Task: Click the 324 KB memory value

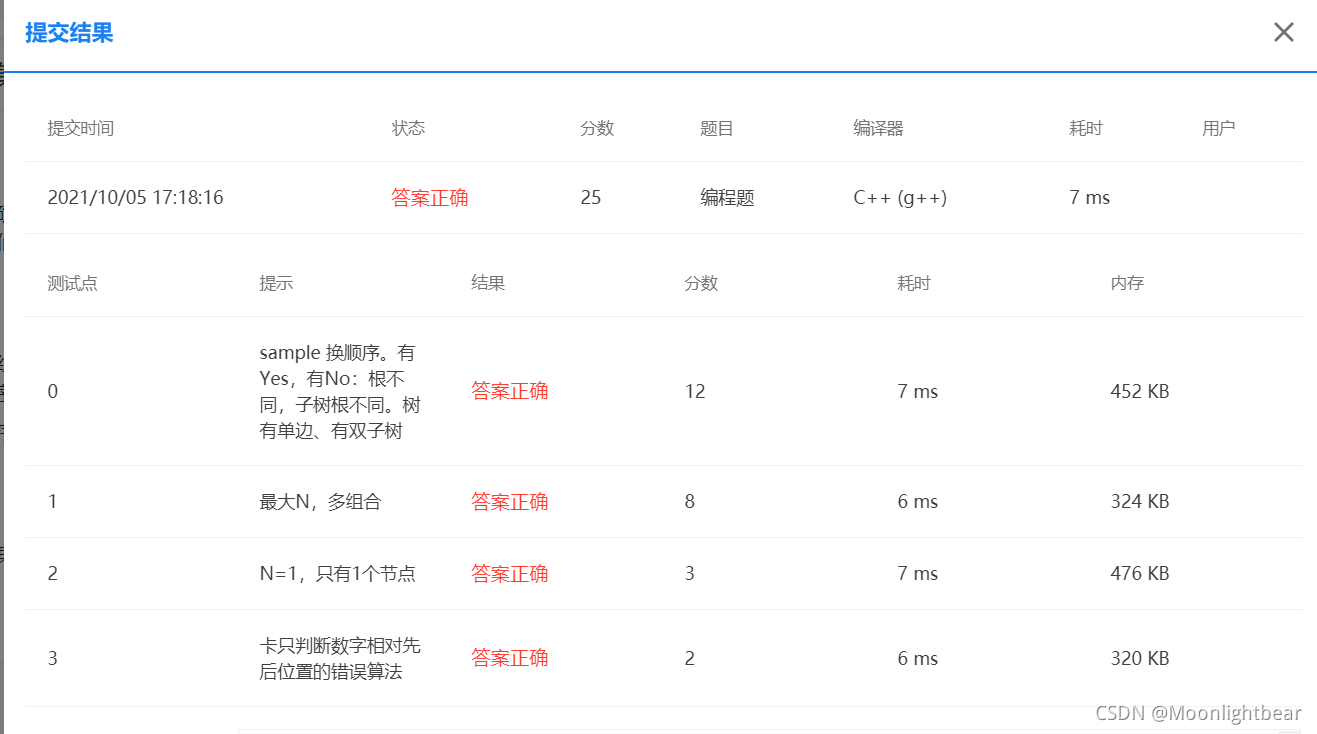Action: pos(1140,502)
